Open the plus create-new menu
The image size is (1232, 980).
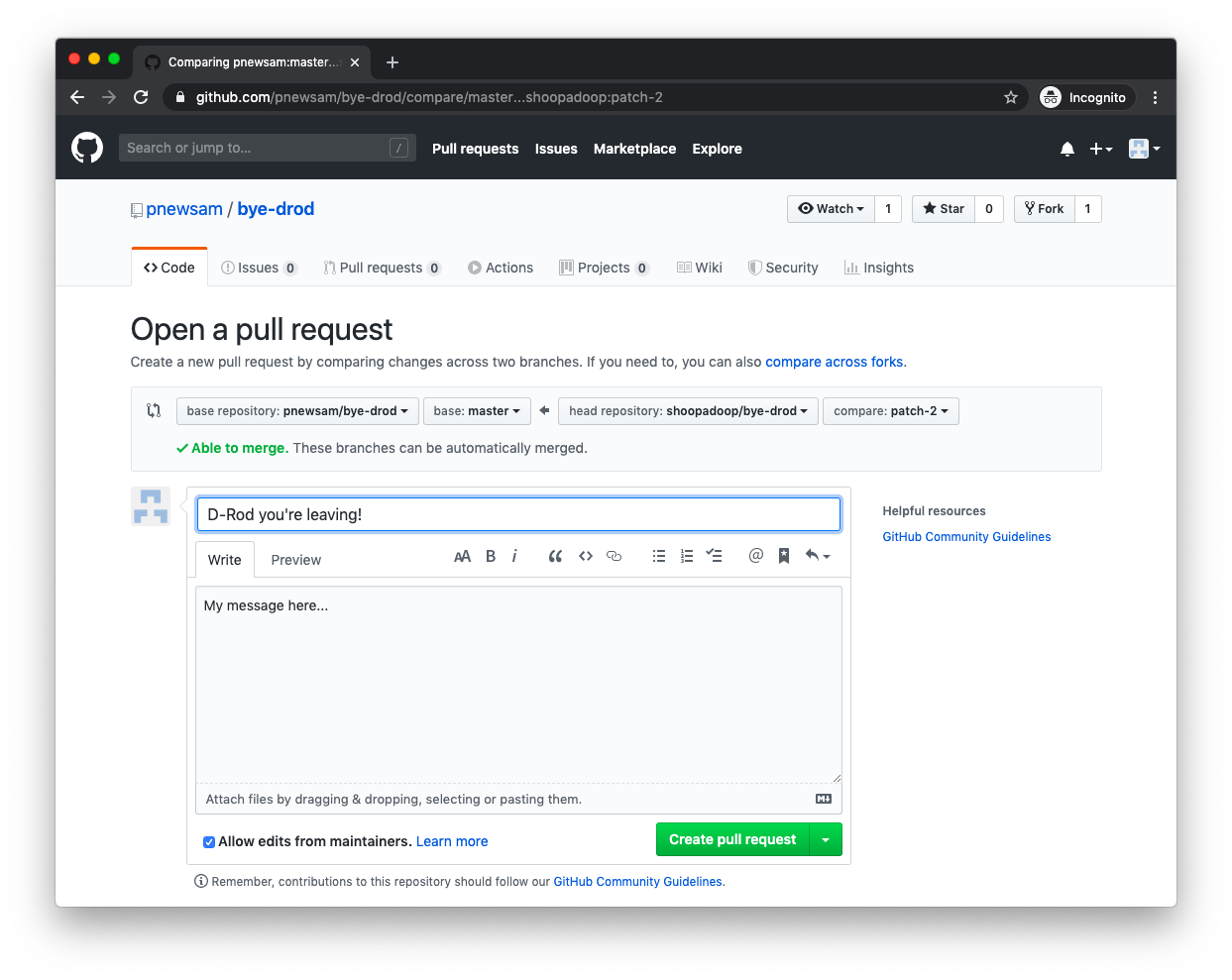point(1101,149)
